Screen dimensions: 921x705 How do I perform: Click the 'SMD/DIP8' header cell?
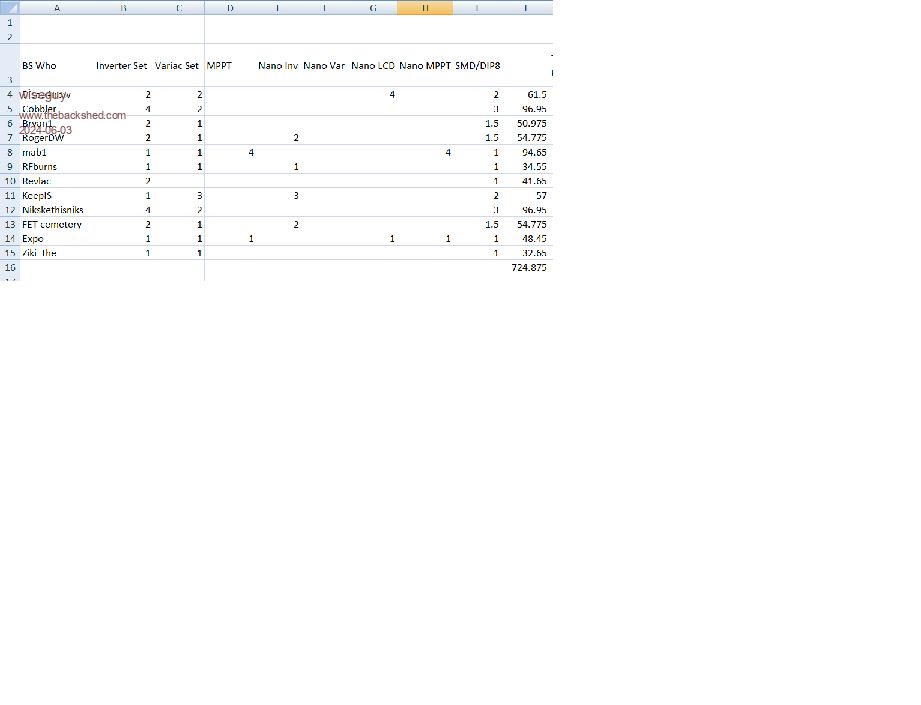pos(478,65)
